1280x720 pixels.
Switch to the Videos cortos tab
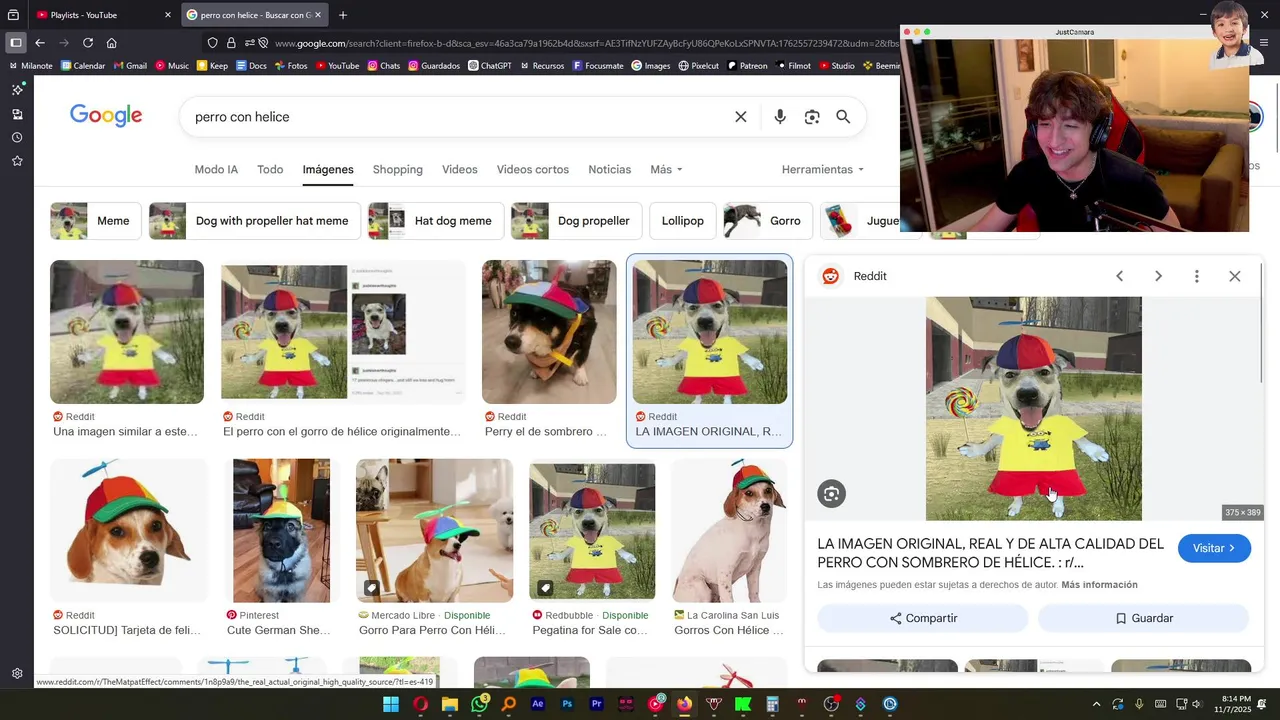533,169
